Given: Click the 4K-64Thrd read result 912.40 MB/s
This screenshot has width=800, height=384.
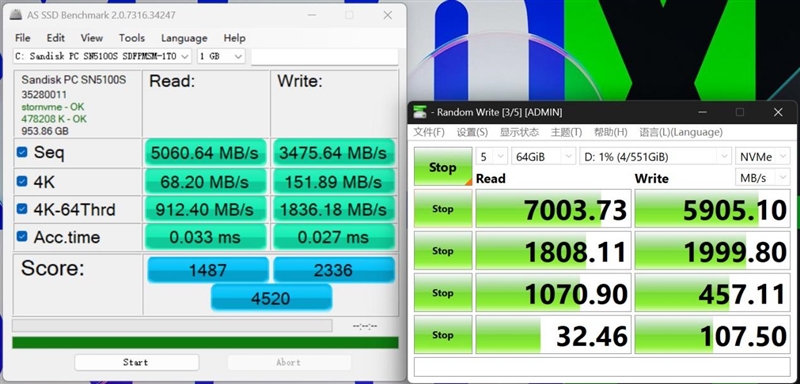Looking at the screenshot, I should [x=205, y=209].
